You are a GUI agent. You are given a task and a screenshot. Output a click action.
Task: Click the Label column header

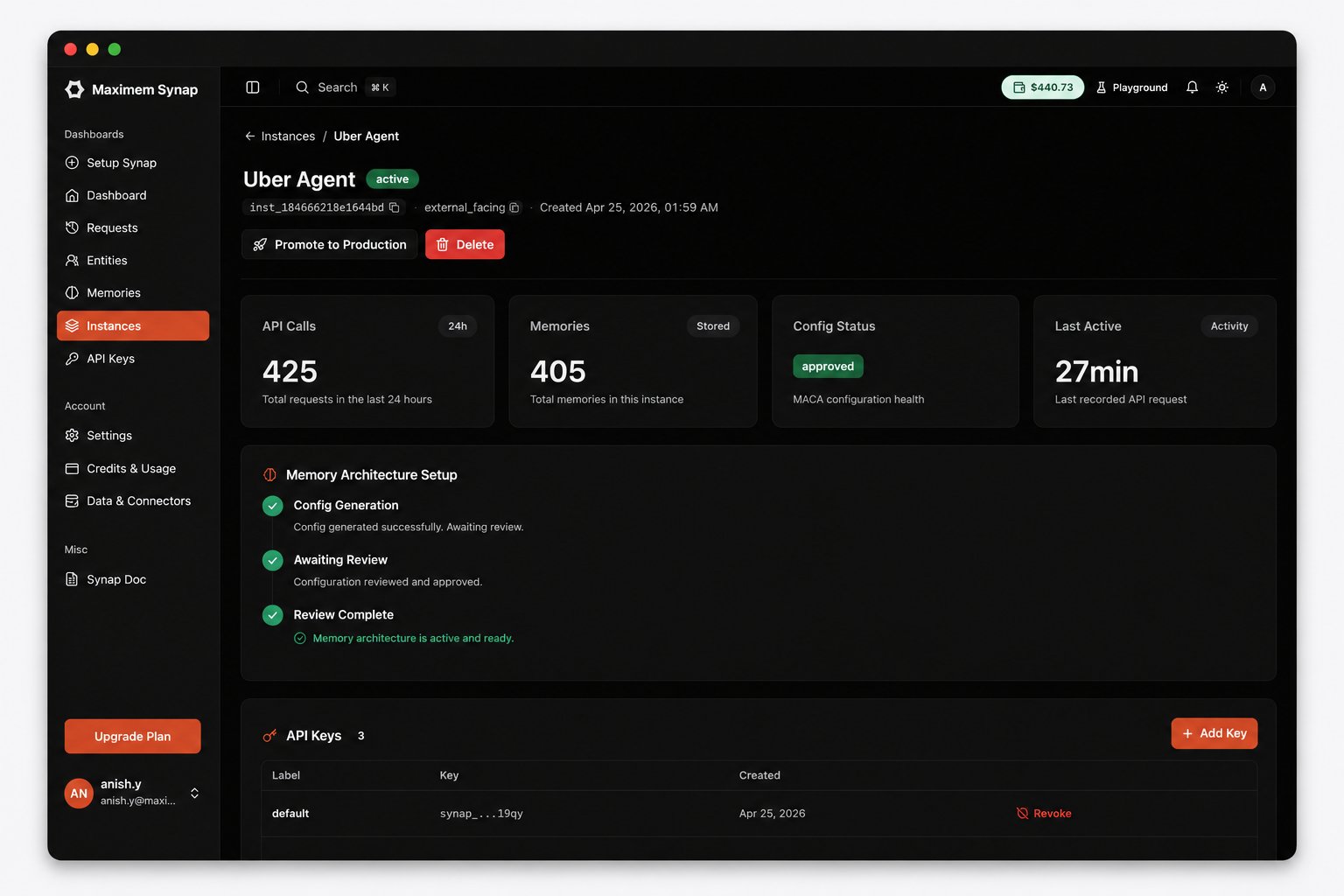coord(285,775)
